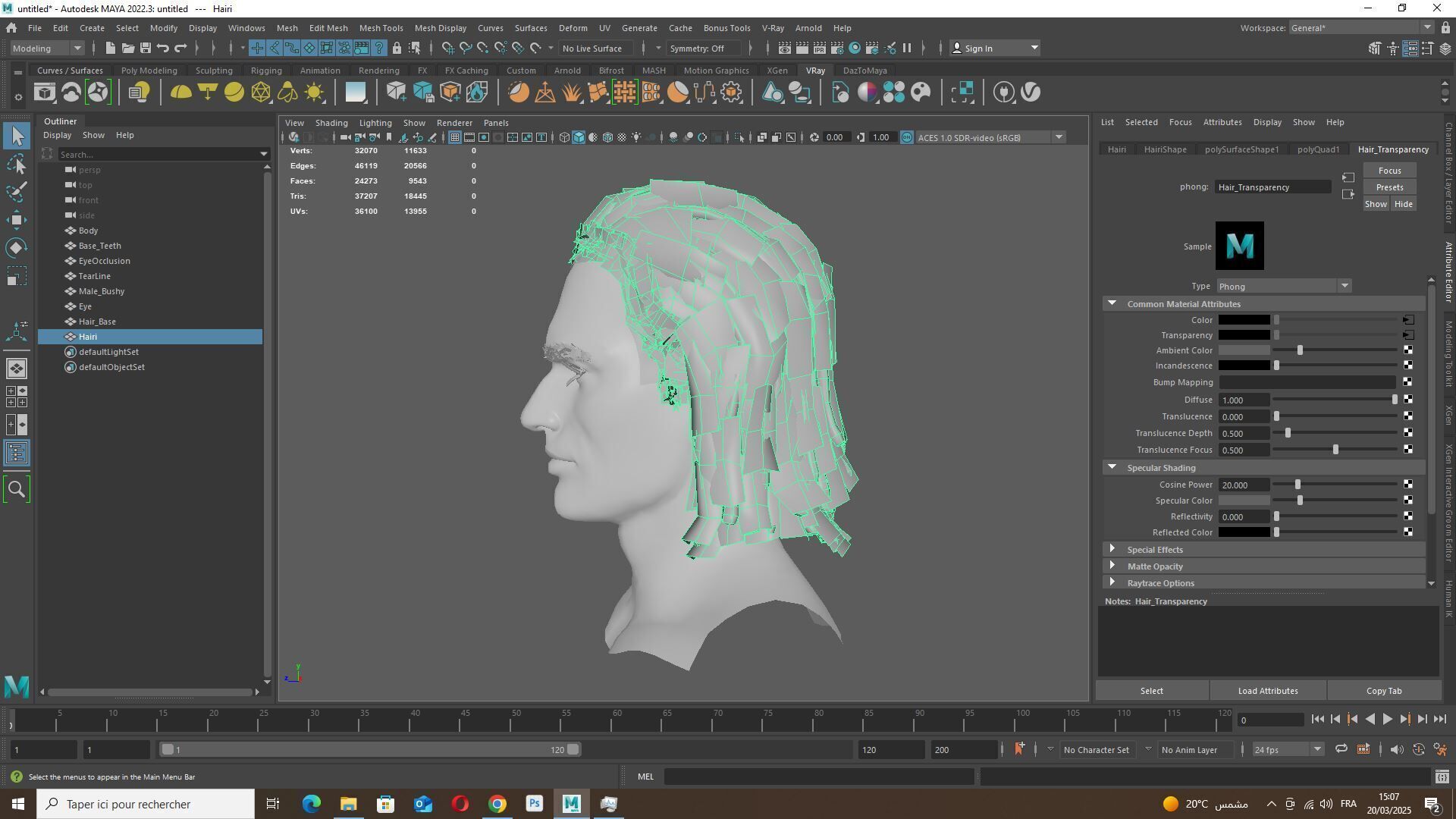Screen dimensions: 1456x819
Task: Activate the Move tool in toolbox
Action: (x=17, y=220)
